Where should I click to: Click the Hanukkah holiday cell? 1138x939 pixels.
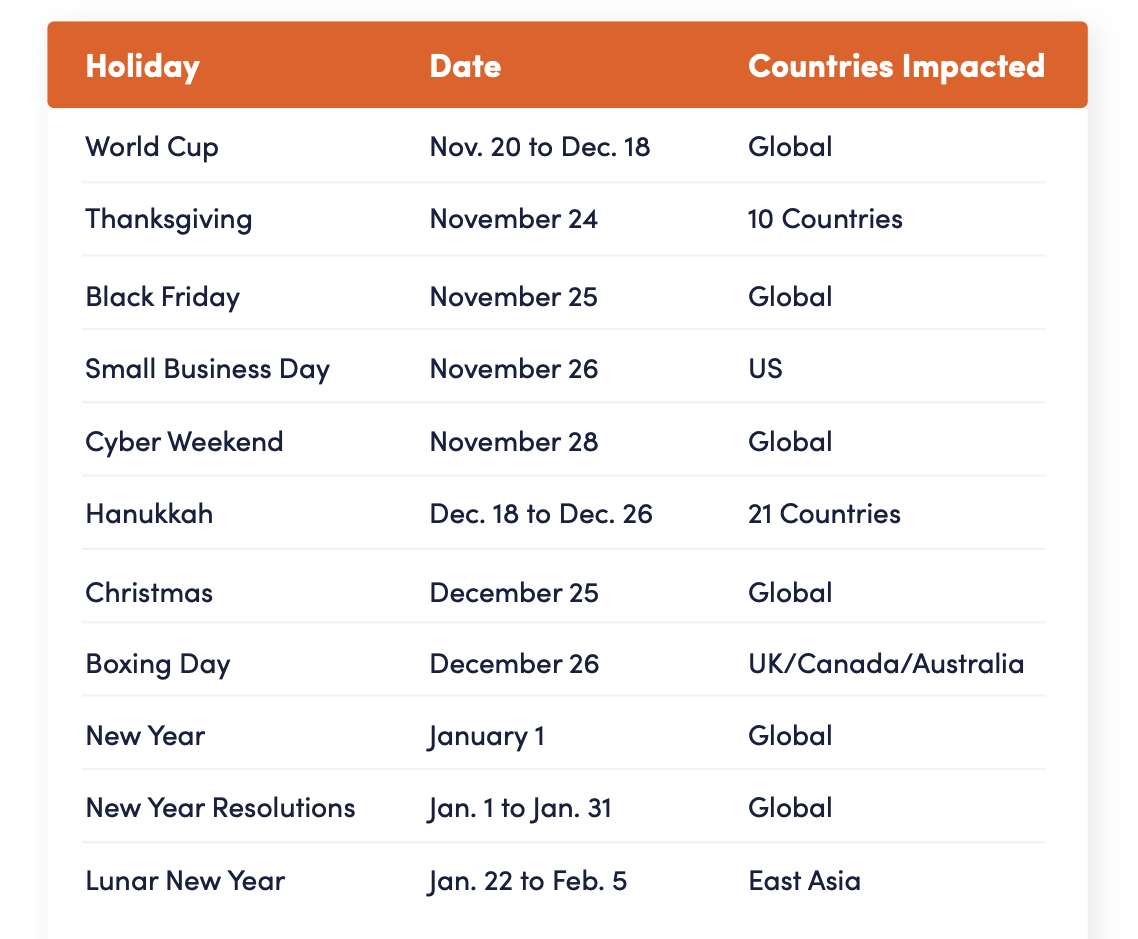150,514
